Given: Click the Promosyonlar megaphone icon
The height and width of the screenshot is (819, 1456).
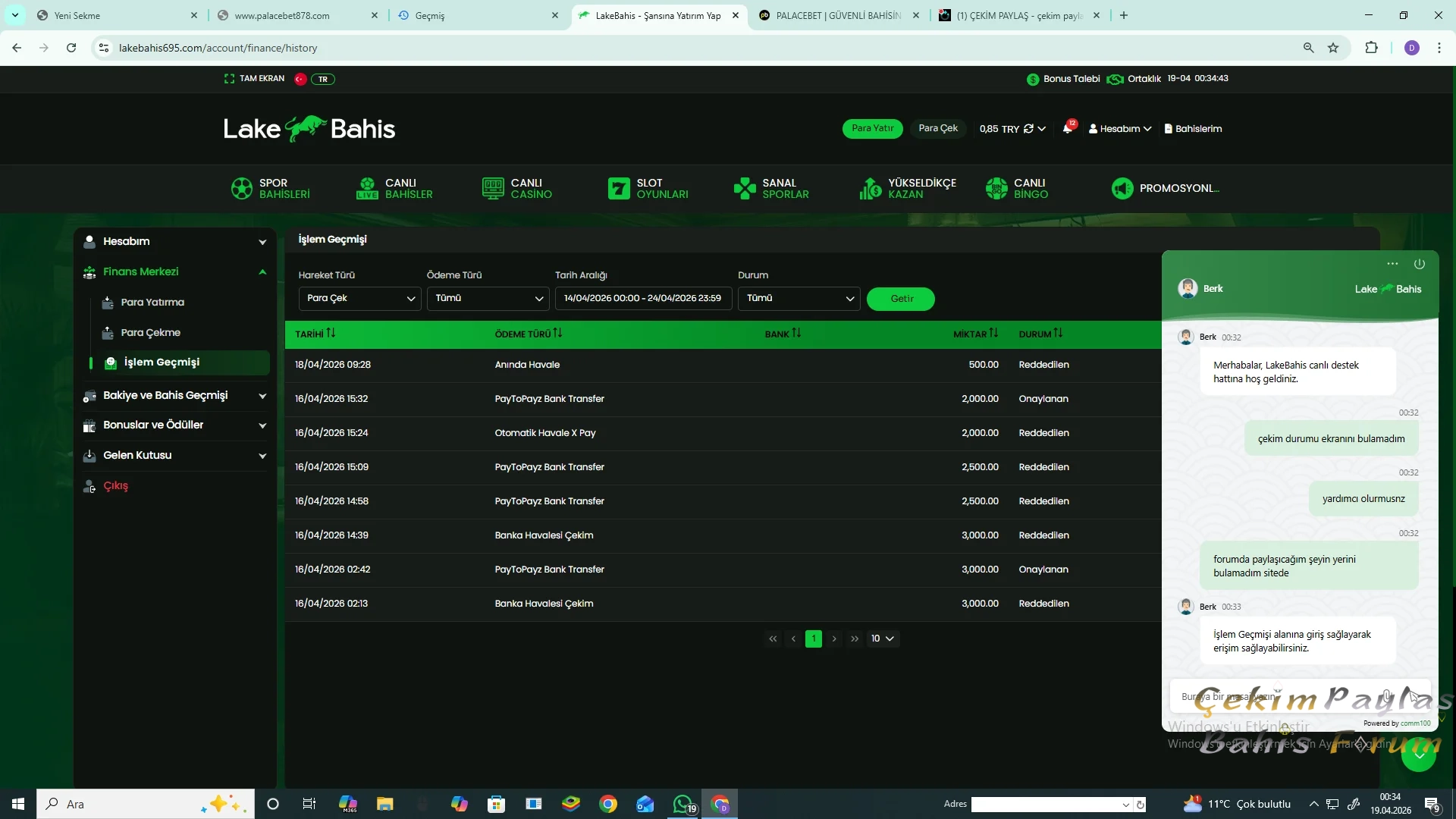Looking at the screenshot, I should point(1122,188).
